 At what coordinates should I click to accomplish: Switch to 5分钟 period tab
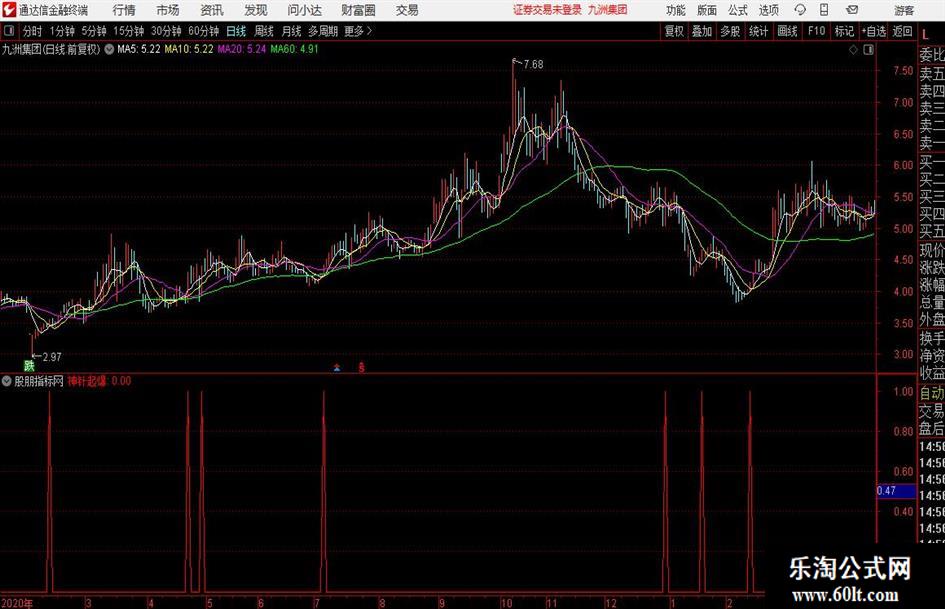tap(94, 31)
